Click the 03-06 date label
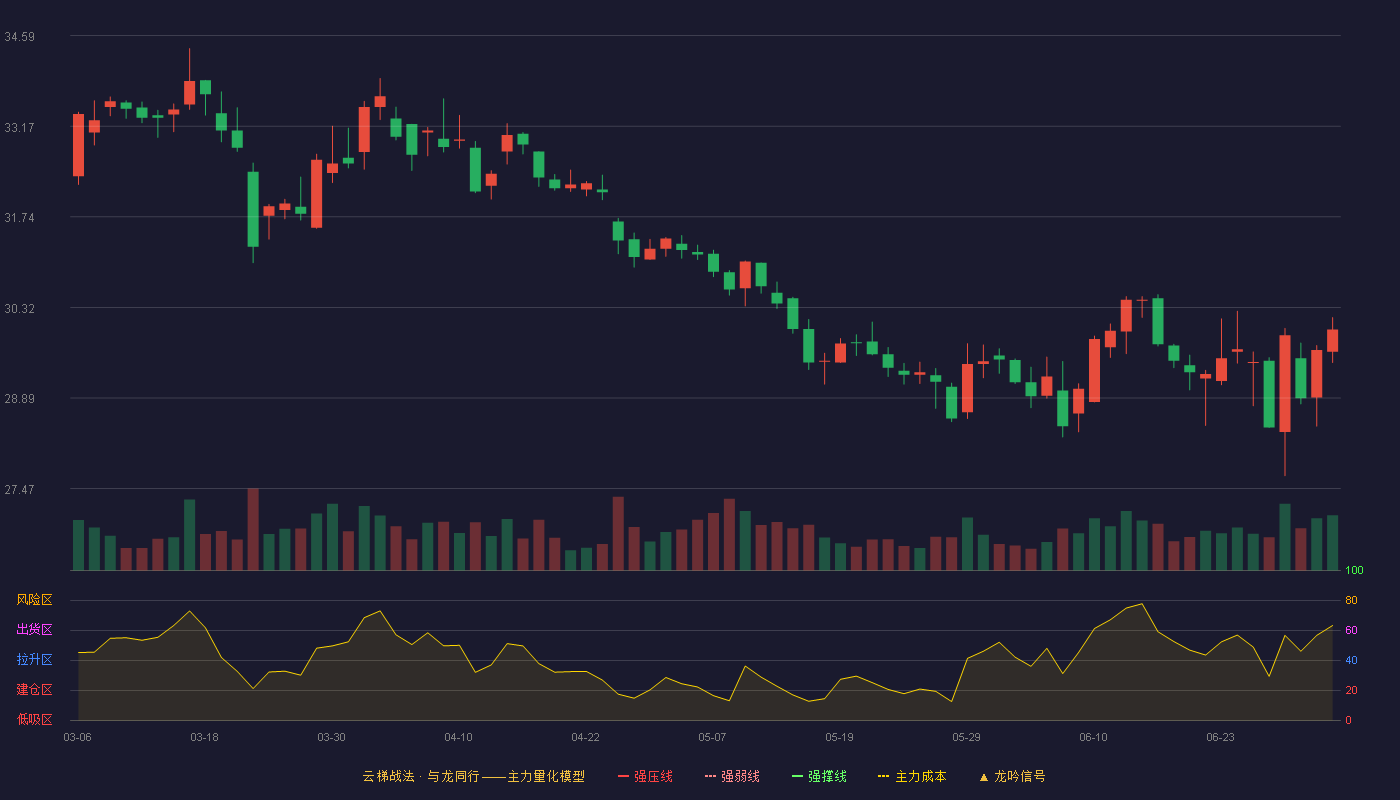1400x800 pixels. pyautogui.click(x=77, y=737)
